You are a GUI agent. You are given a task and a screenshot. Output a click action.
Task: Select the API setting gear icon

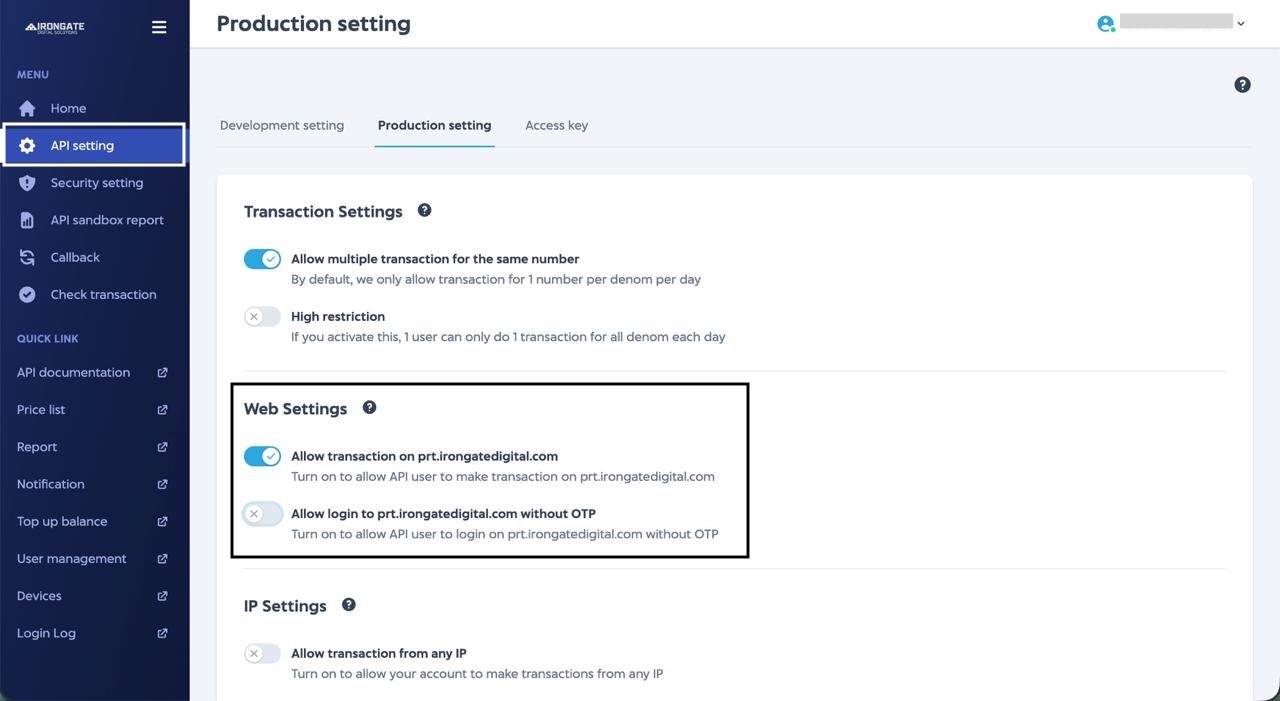[x=27, y=145]
